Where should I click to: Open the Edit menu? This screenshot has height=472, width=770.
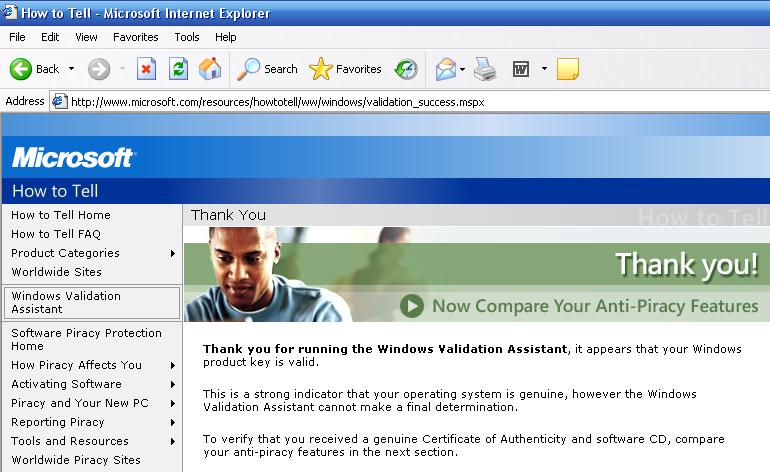pos(50,37)
